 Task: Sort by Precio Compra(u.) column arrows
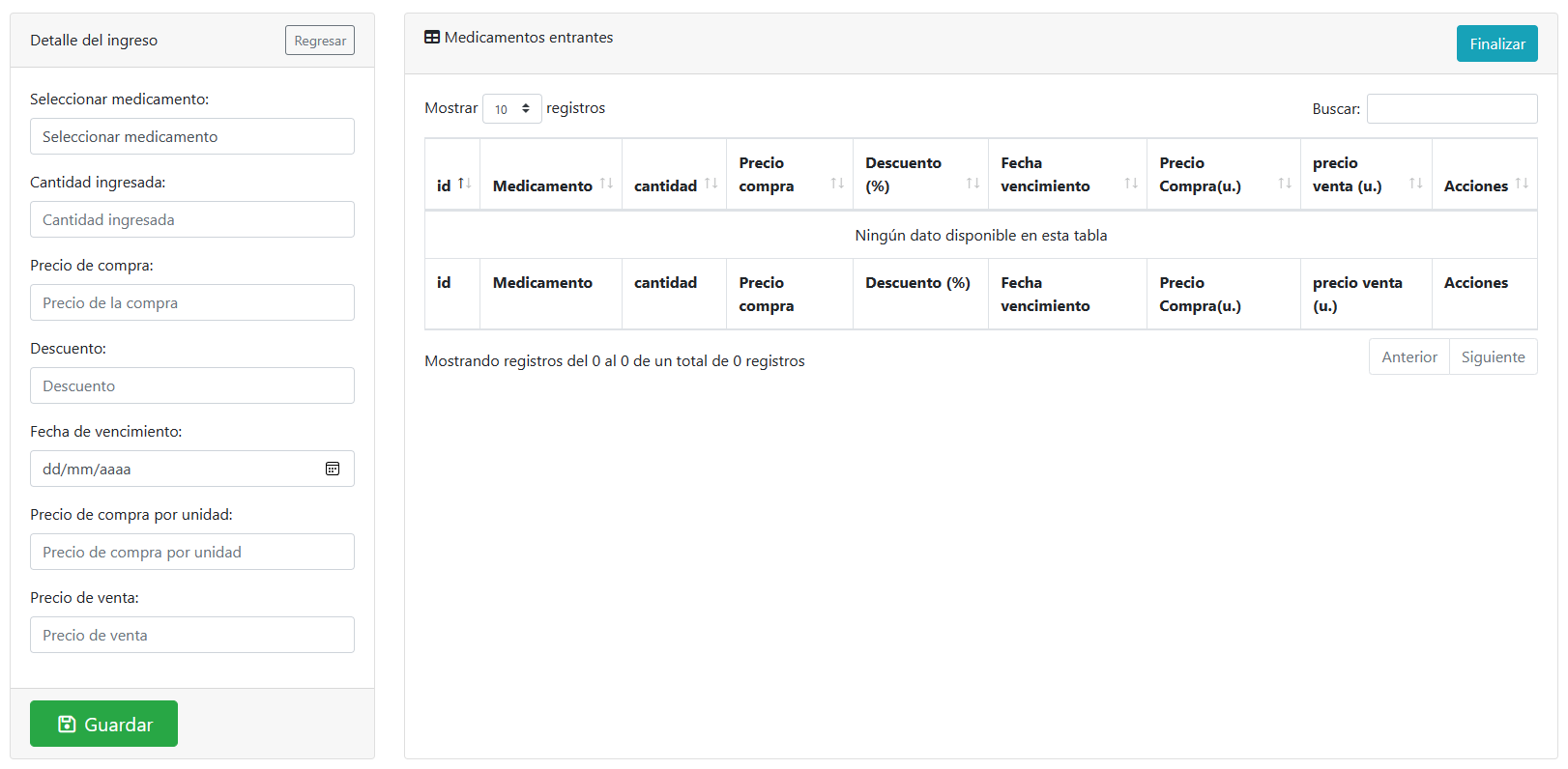coord(1285,184)
